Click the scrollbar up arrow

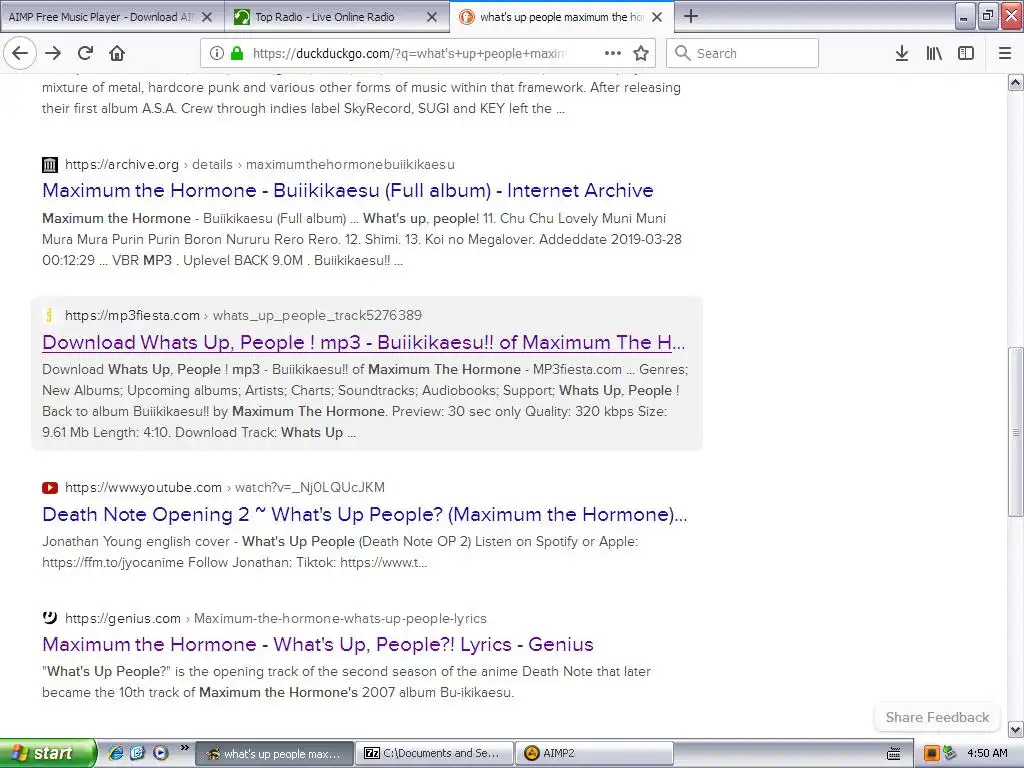coord(1016,82)
